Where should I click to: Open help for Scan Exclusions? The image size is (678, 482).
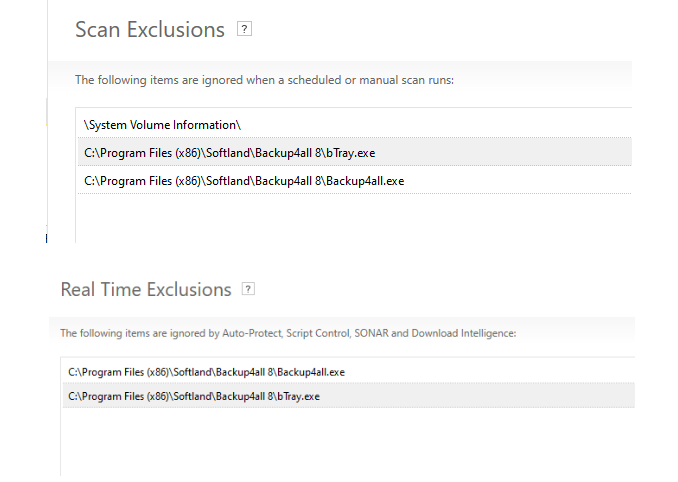(x=244, y=29)
